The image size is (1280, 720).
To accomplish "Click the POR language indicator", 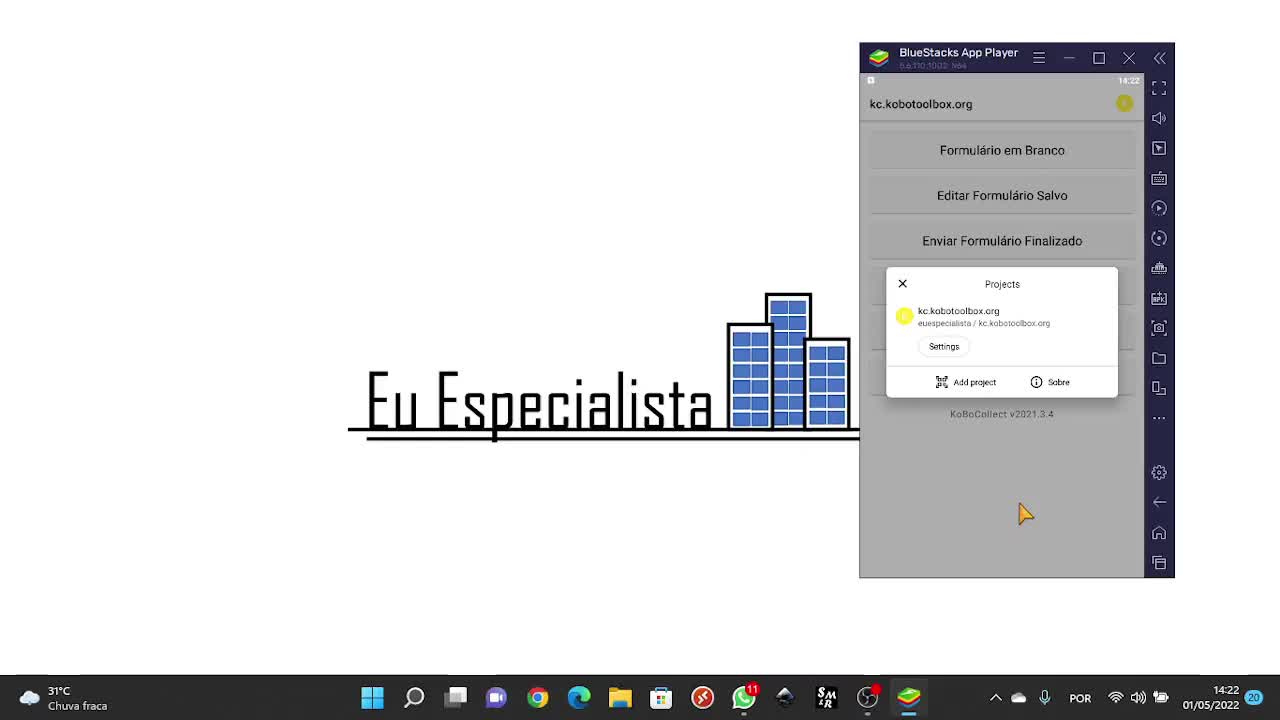I will coord(1080,698).
